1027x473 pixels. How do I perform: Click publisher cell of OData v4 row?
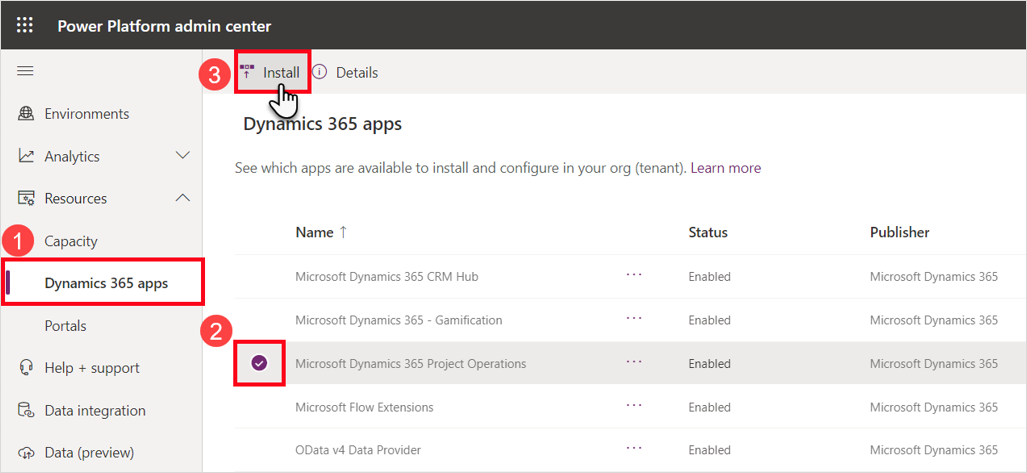click(934, 450)
